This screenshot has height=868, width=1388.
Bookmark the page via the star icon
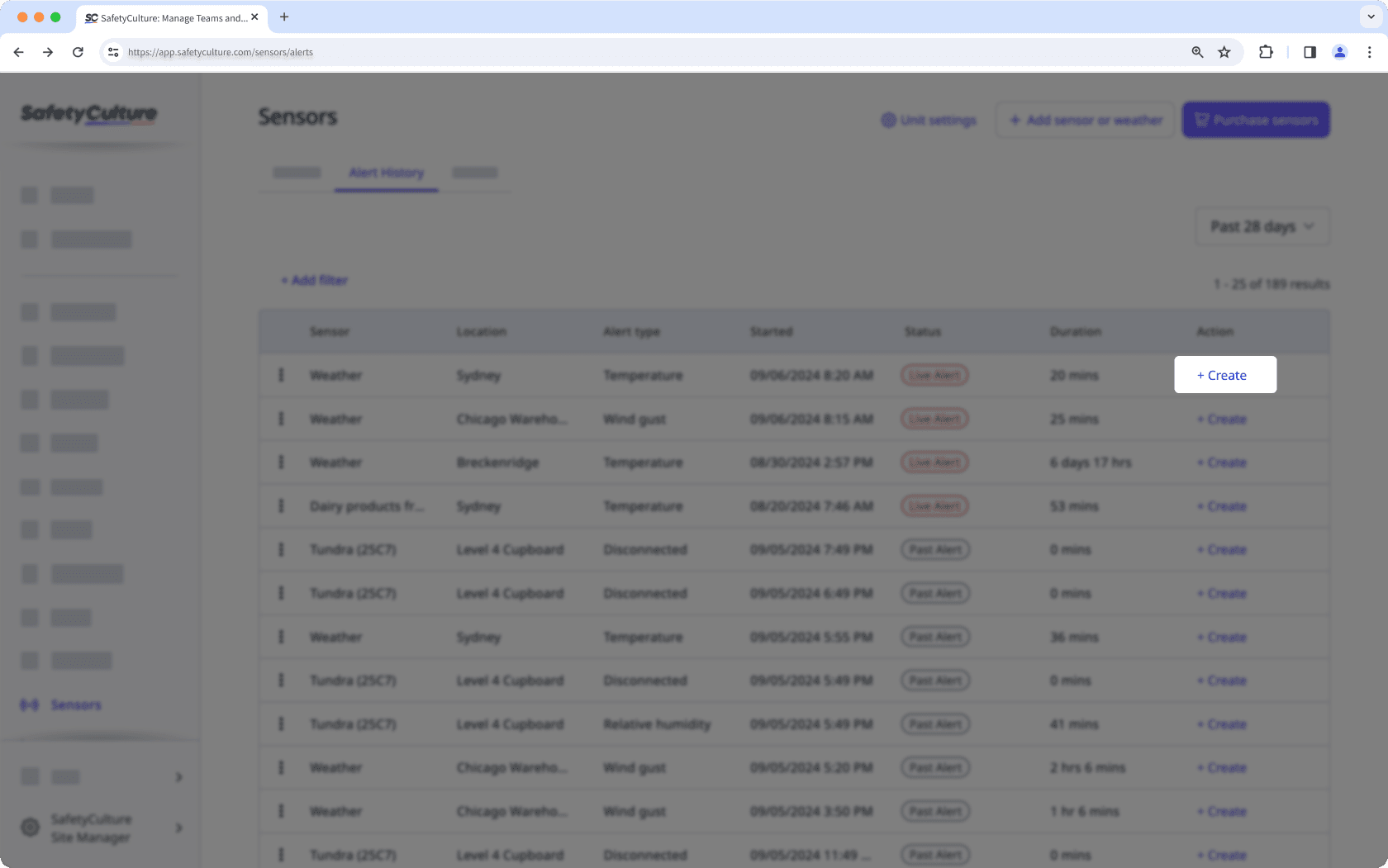1224,52
